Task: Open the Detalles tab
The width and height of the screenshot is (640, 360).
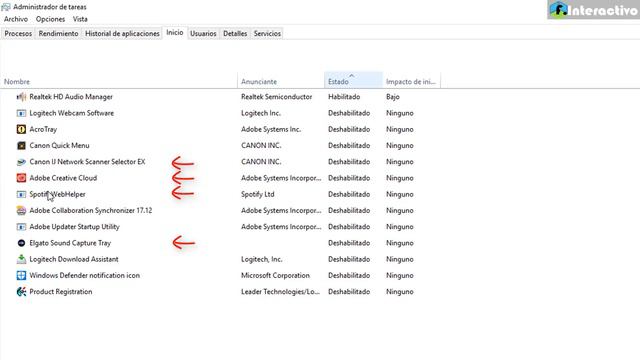Action: (235, 33)
